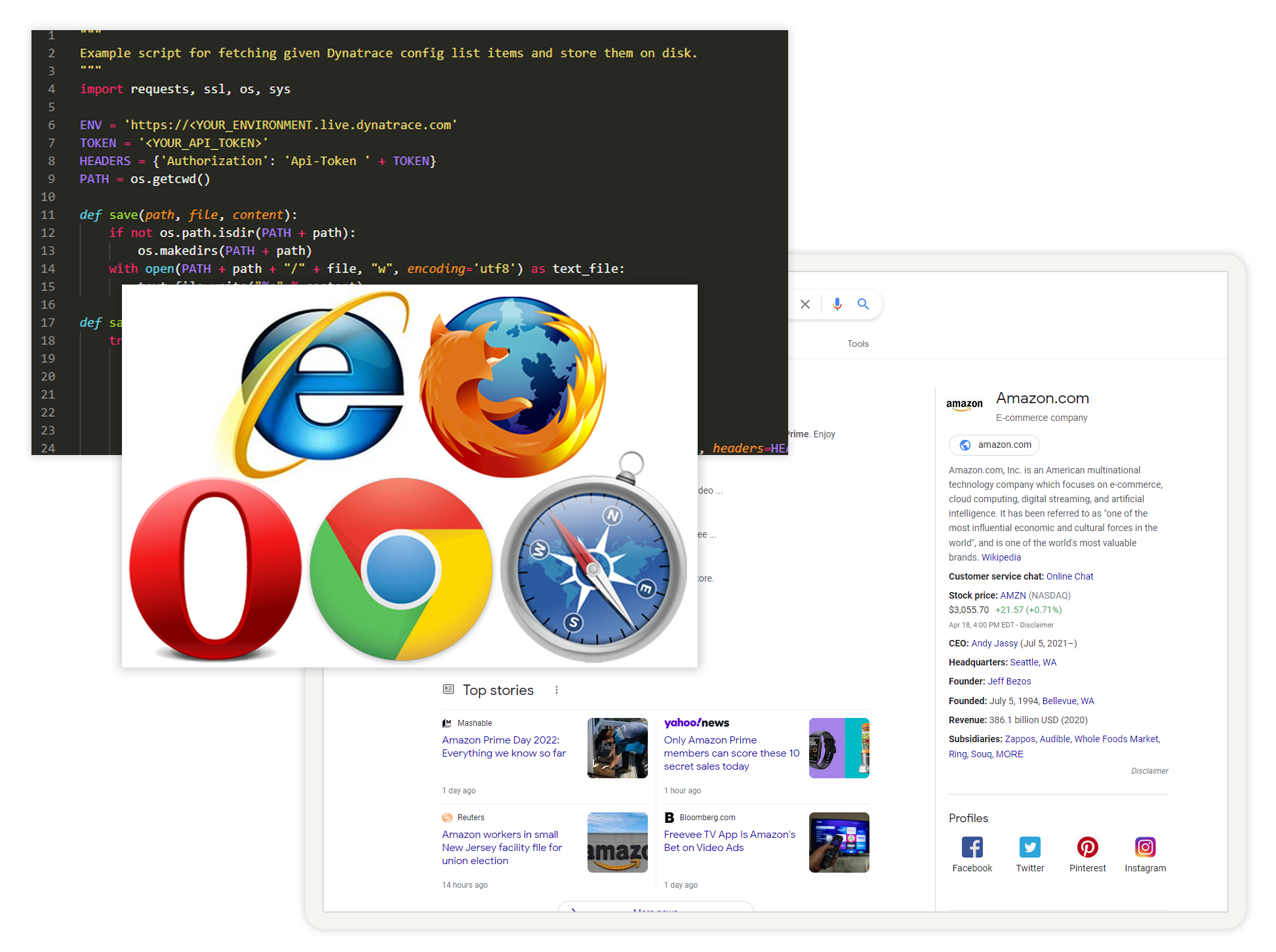Click the Amazon.com panel title
Image resolution: width=1276 pixels, height=952 pixels.
coord(1043,398)
